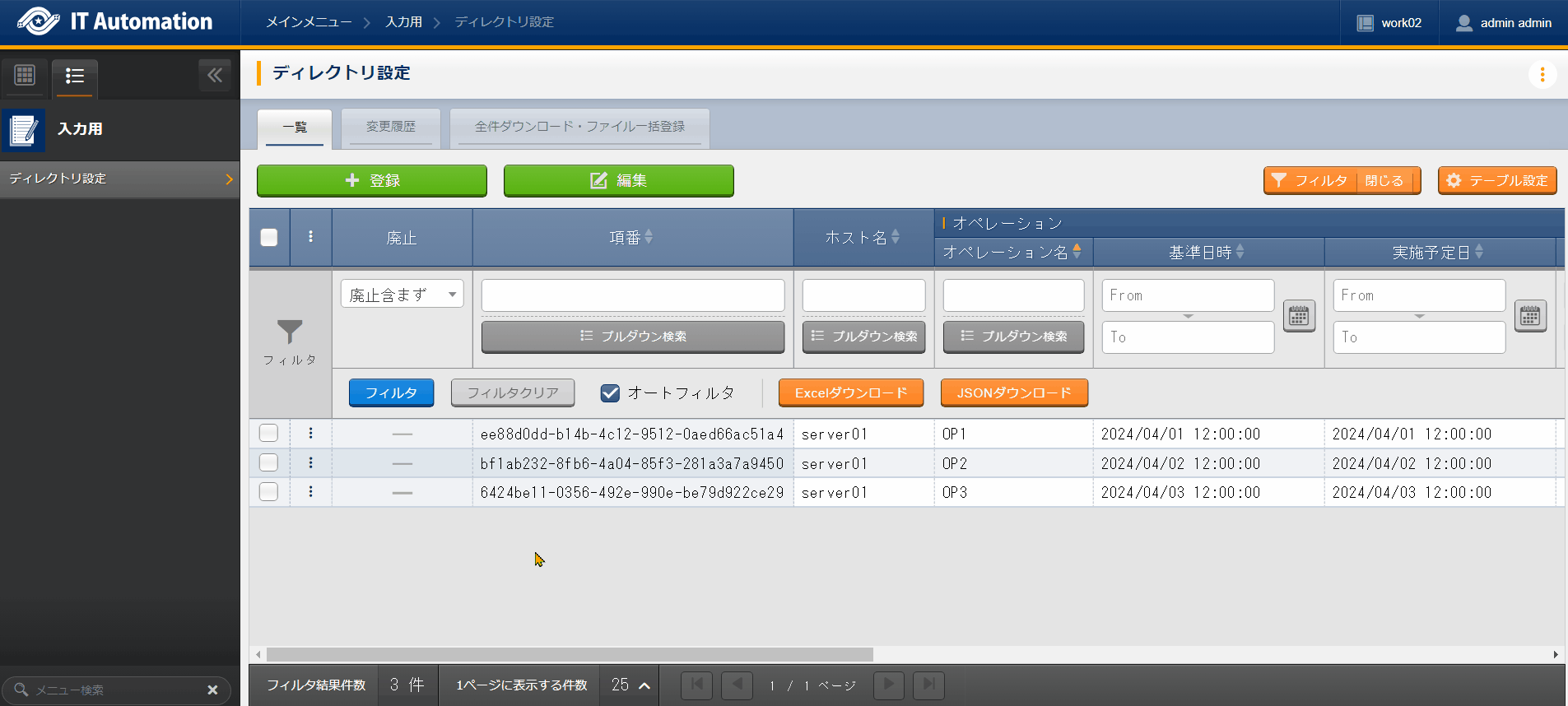Screen dimensions: 1568x706
Task: Disable the オートフィルタ checkbox
Action: point(610,393)
